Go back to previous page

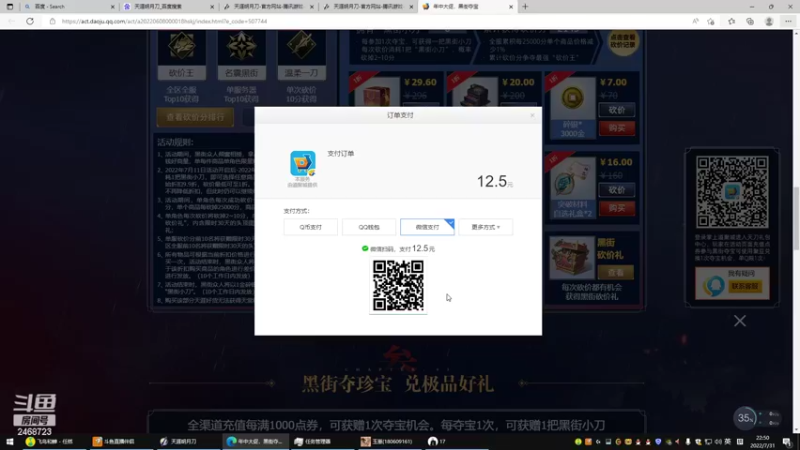[x=11, y=21]
